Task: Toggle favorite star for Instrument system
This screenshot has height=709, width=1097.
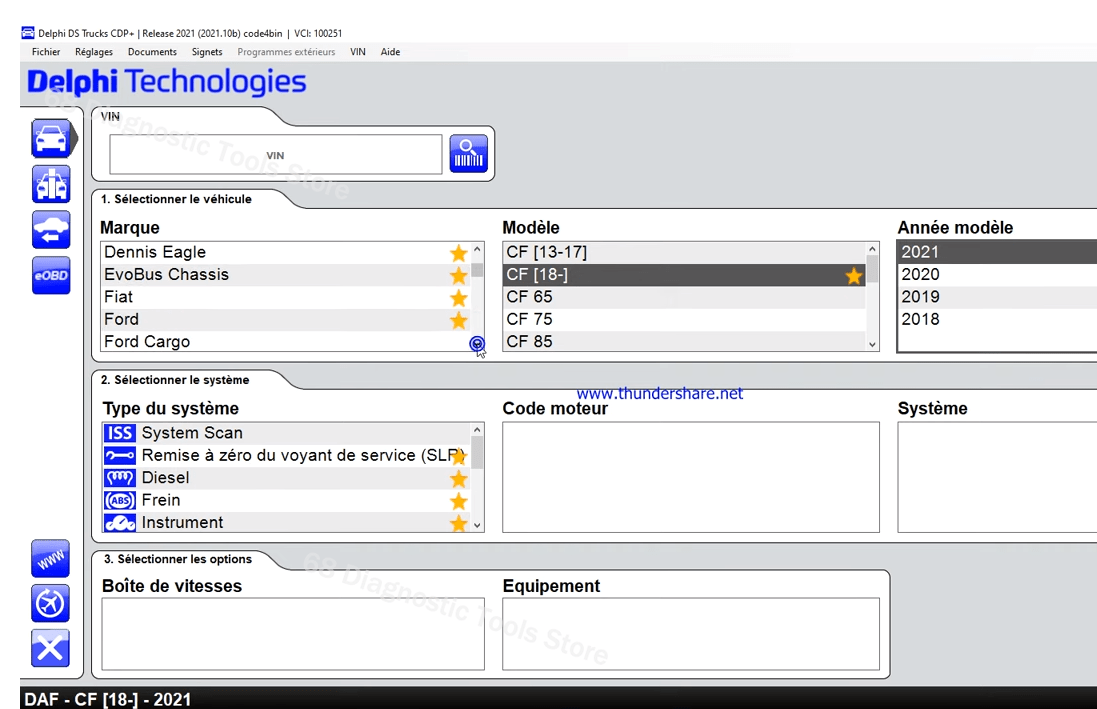Action: click(458, 523)
